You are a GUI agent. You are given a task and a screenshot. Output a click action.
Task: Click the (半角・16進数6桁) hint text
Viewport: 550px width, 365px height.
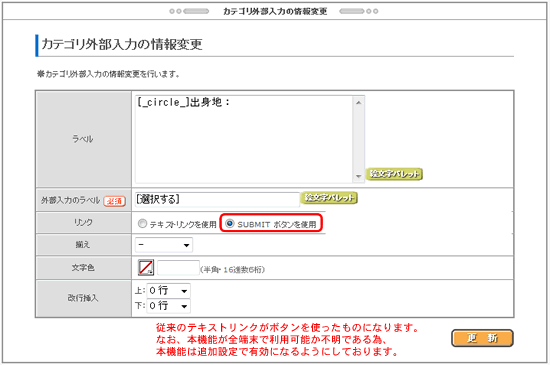233,270
